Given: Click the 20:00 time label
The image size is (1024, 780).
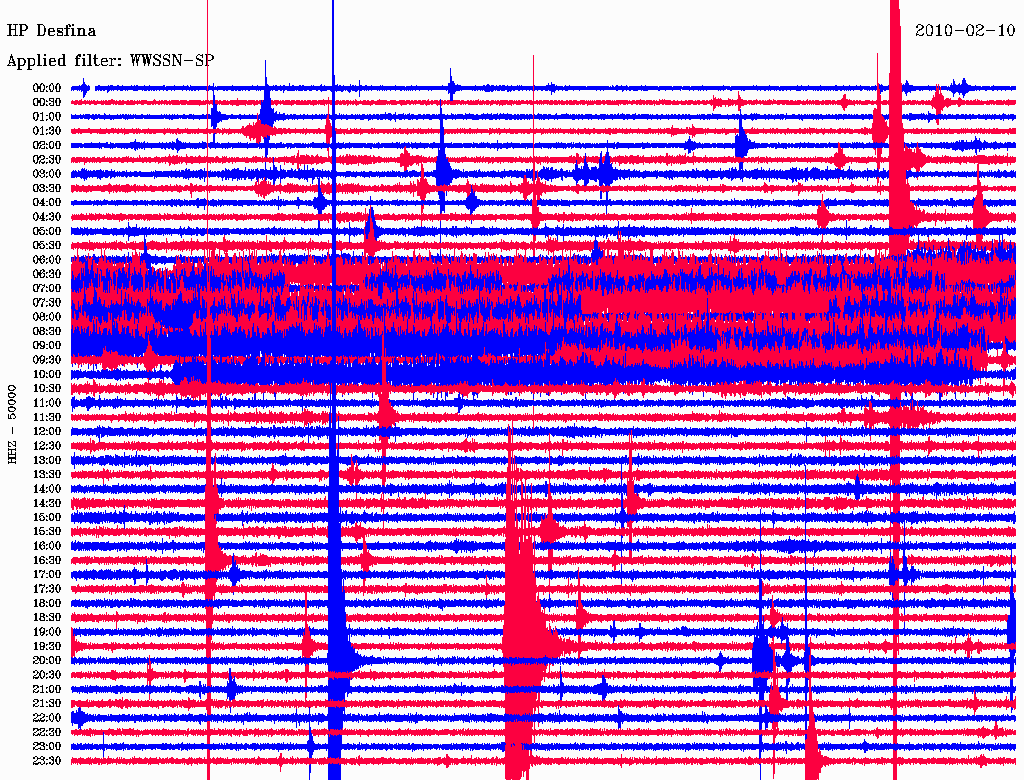Looking at the screenshot, I should [47, 661].
